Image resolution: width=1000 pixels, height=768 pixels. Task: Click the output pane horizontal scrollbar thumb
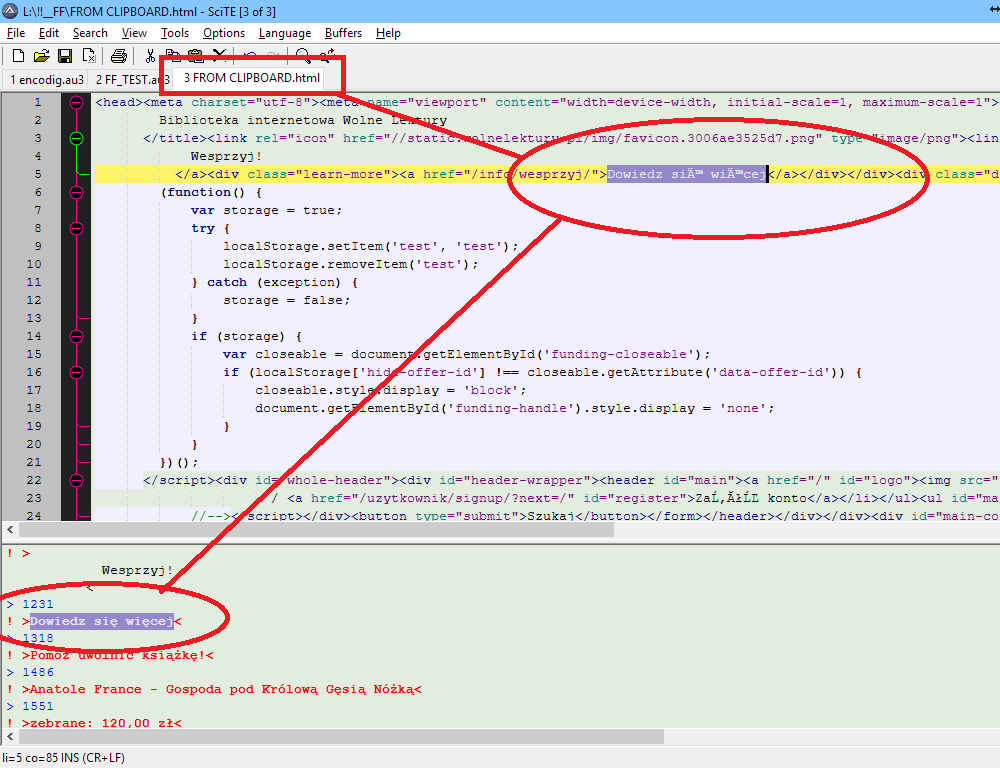point(341,737)
